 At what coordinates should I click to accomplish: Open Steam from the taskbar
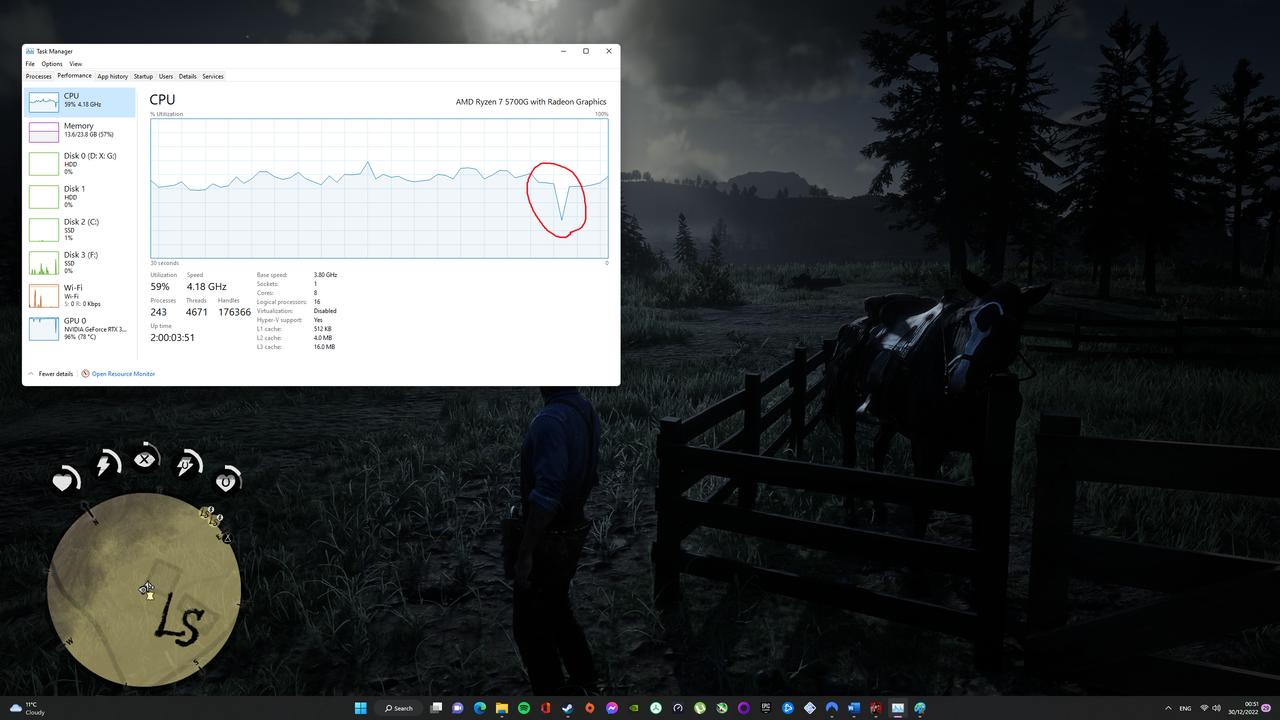[567, 708]
